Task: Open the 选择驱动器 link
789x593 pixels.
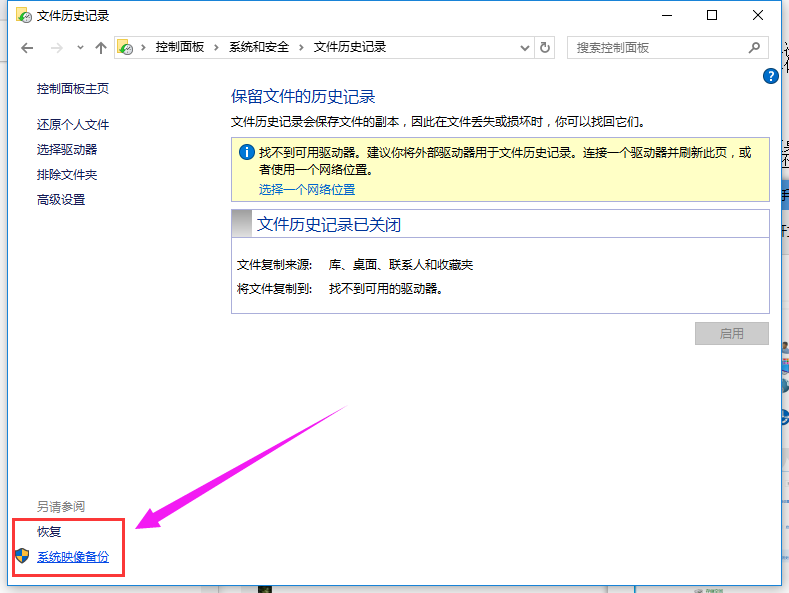Action: pyautogui.click(x=67, y=150)
